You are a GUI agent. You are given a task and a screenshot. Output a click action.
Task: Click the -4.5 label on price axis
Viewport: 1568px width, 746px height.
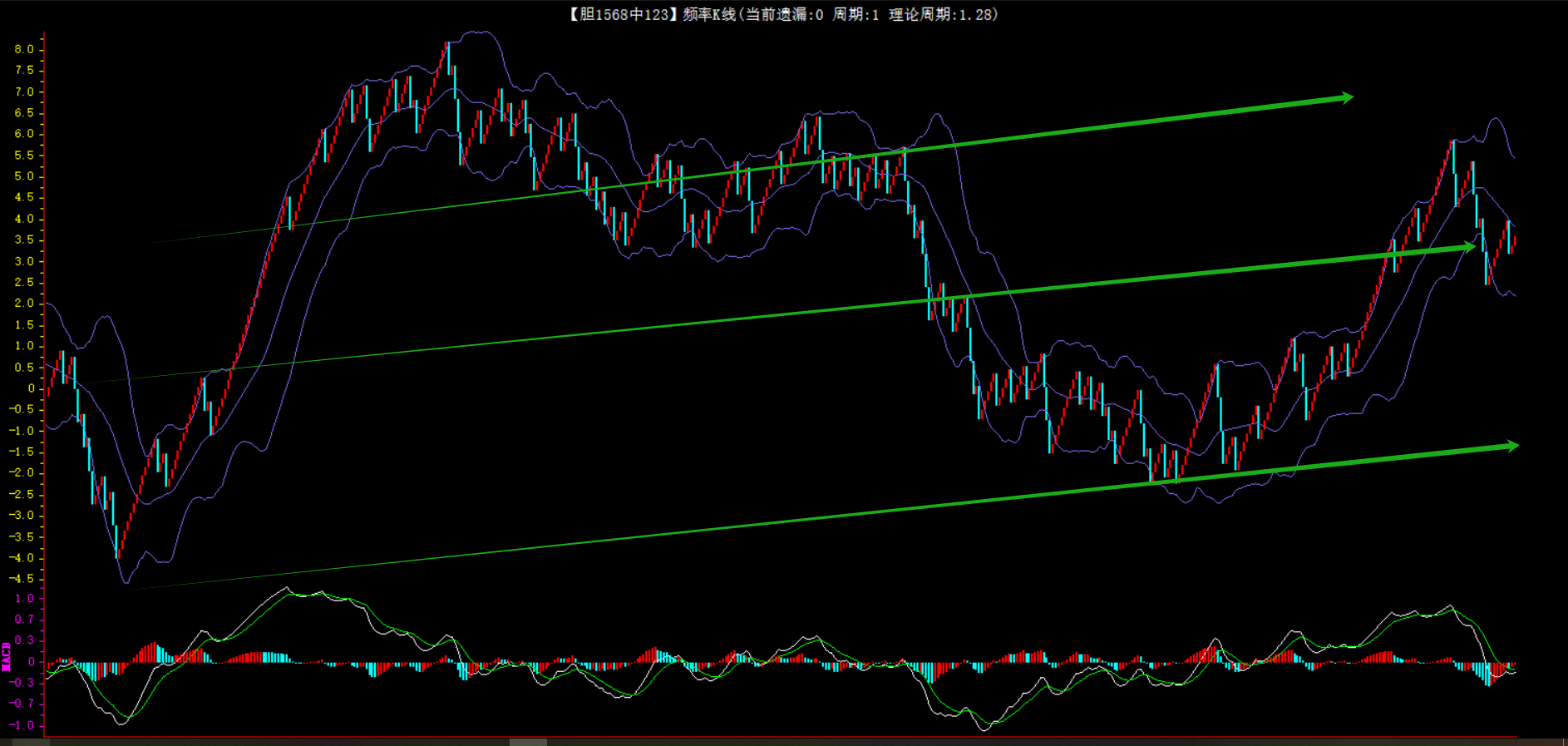point(22,579)
